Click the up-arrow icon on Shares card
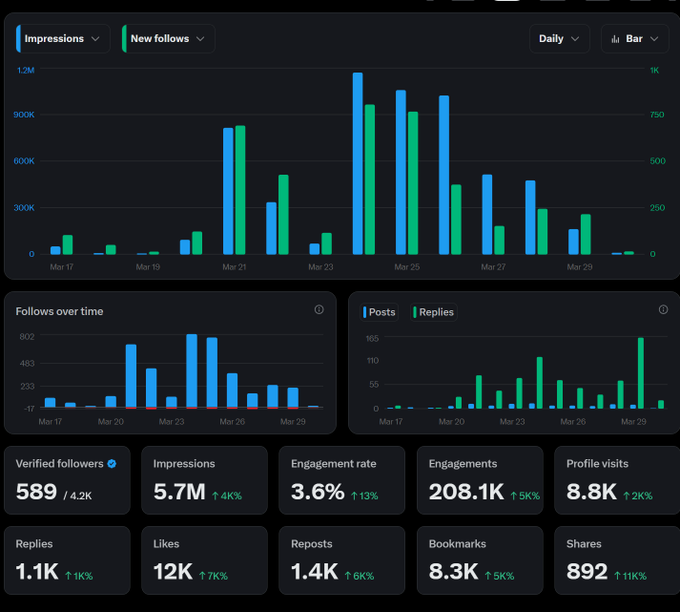Image resolution: width=680 pixels, height=612 pixels. (618, 576)
